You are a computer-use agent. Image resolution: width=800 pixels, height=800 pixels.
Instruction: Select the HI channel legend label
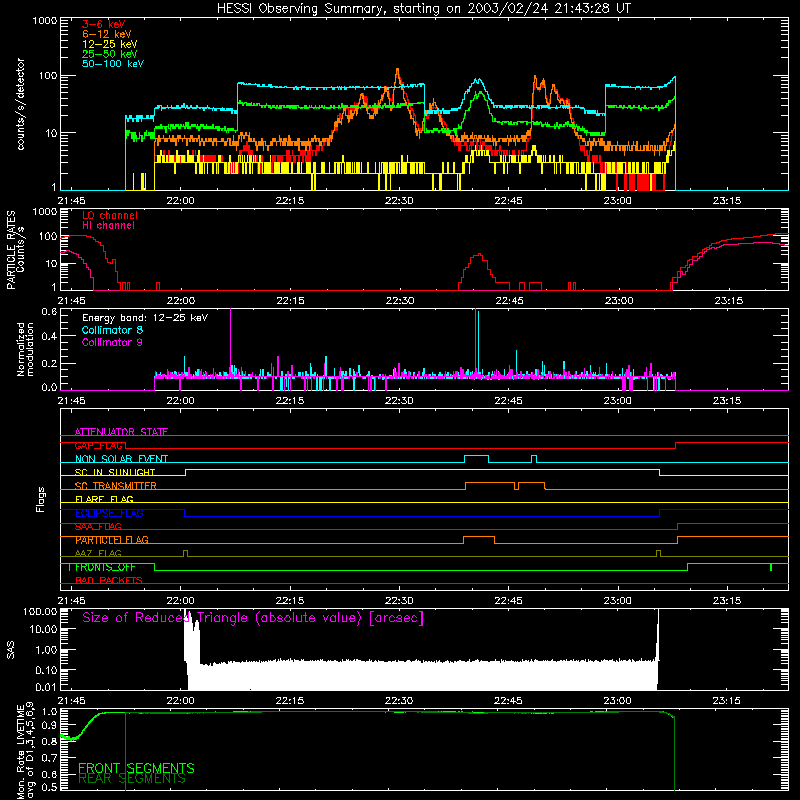(108, 226)
